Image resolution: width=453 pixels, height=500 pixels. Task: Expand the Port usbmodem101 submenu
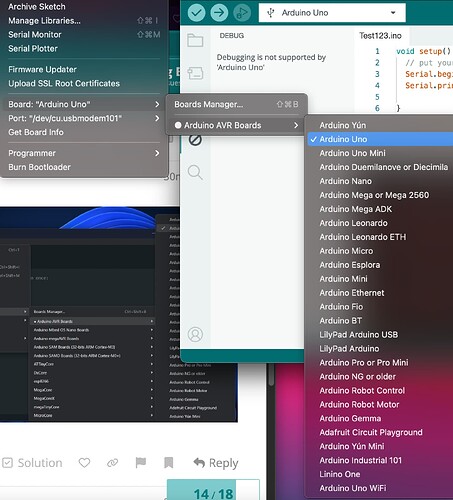(x=84, y=118)
